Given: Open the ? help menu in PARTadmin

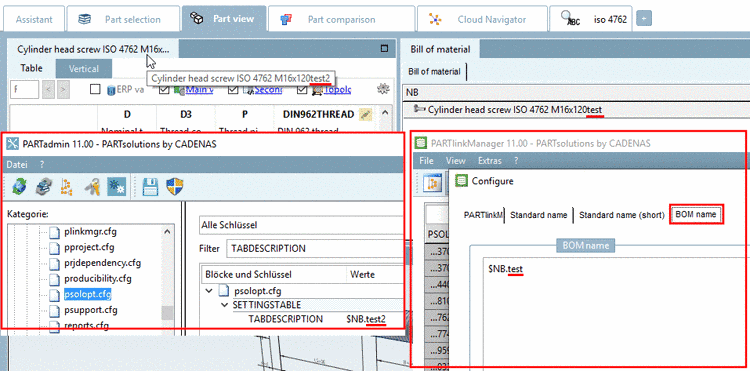Looking at the screenshot, I should (42, 164).
